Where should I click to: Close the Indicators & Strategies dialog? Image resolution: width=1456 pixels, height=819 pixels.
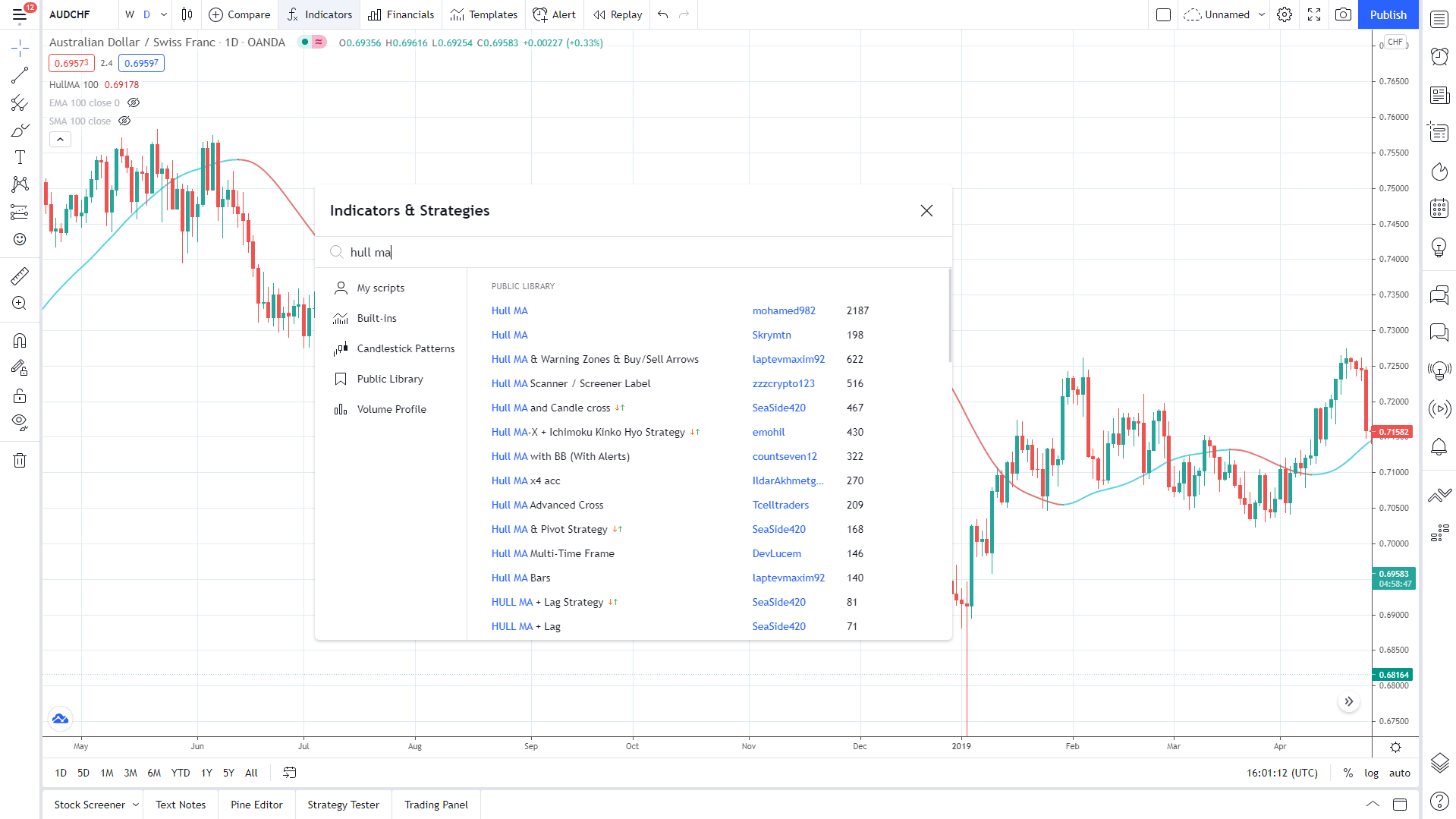pyautogui.click(x=926, y=210)
